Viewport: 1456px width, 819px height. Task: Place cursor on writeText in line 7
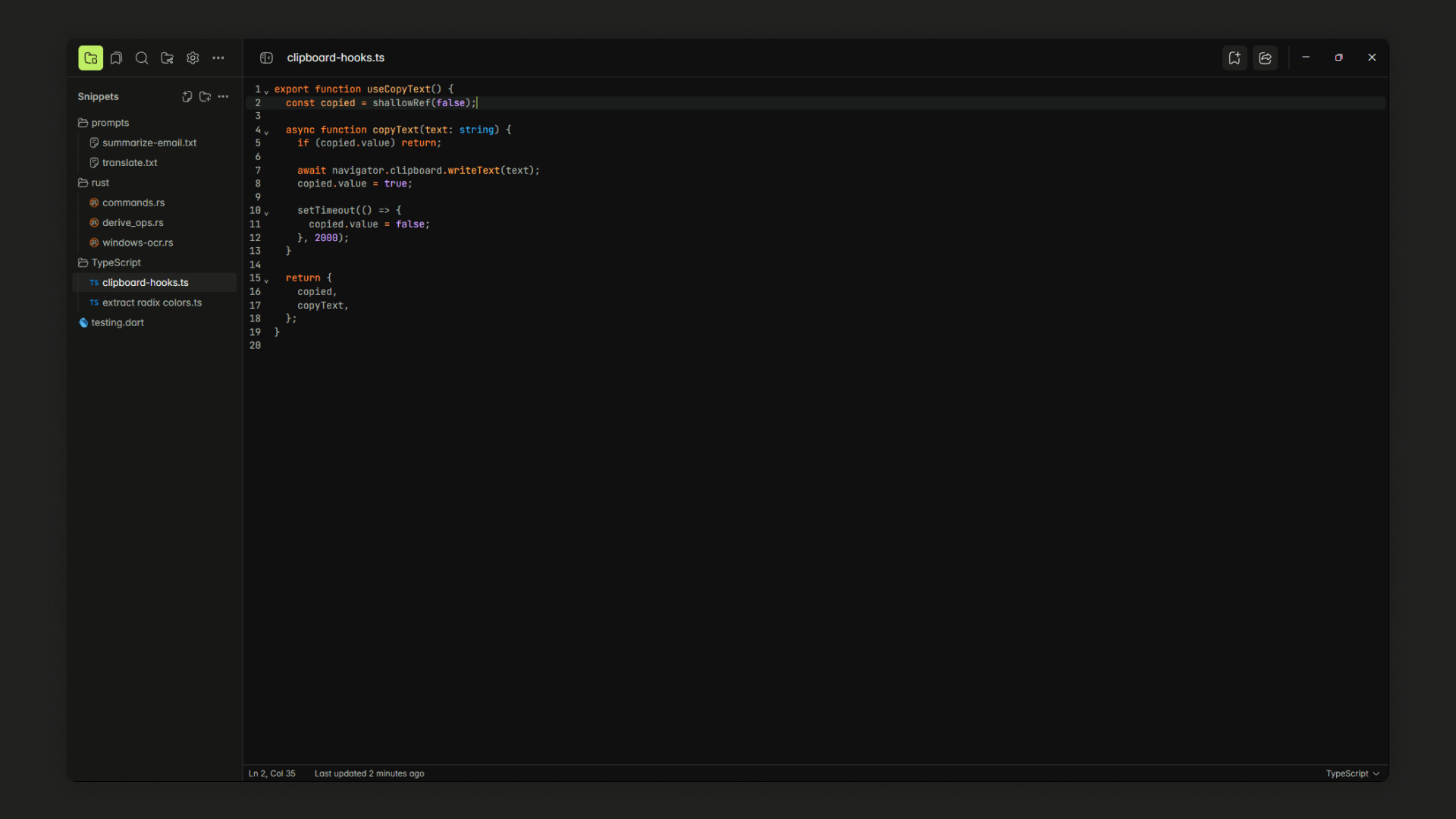tap(473, 171)
